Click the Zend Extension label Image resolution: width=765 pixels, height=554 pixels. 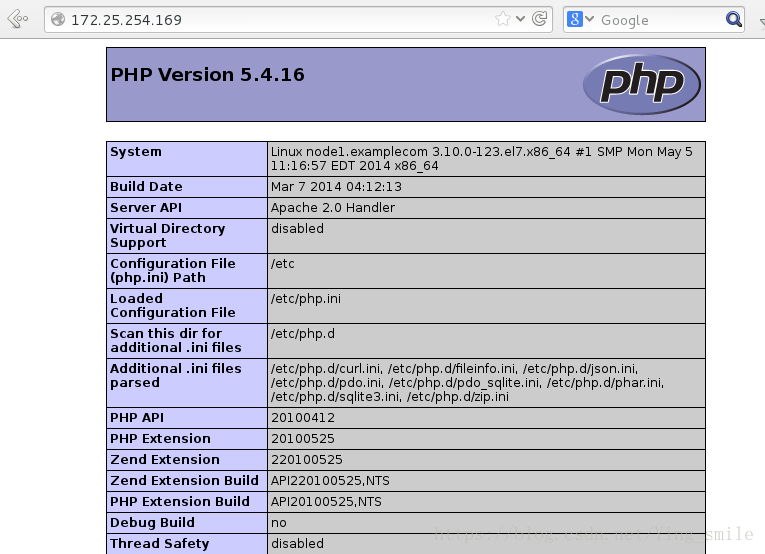(x=165, y=460)
